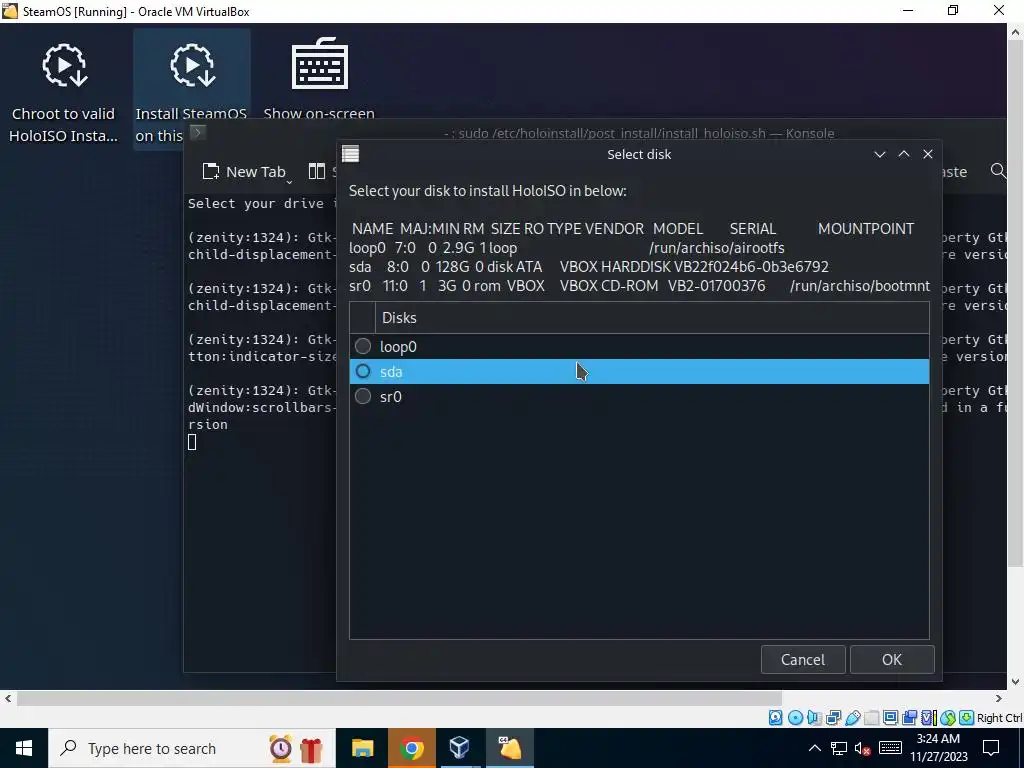Click SteamOS VM taskbar icon

509,748
